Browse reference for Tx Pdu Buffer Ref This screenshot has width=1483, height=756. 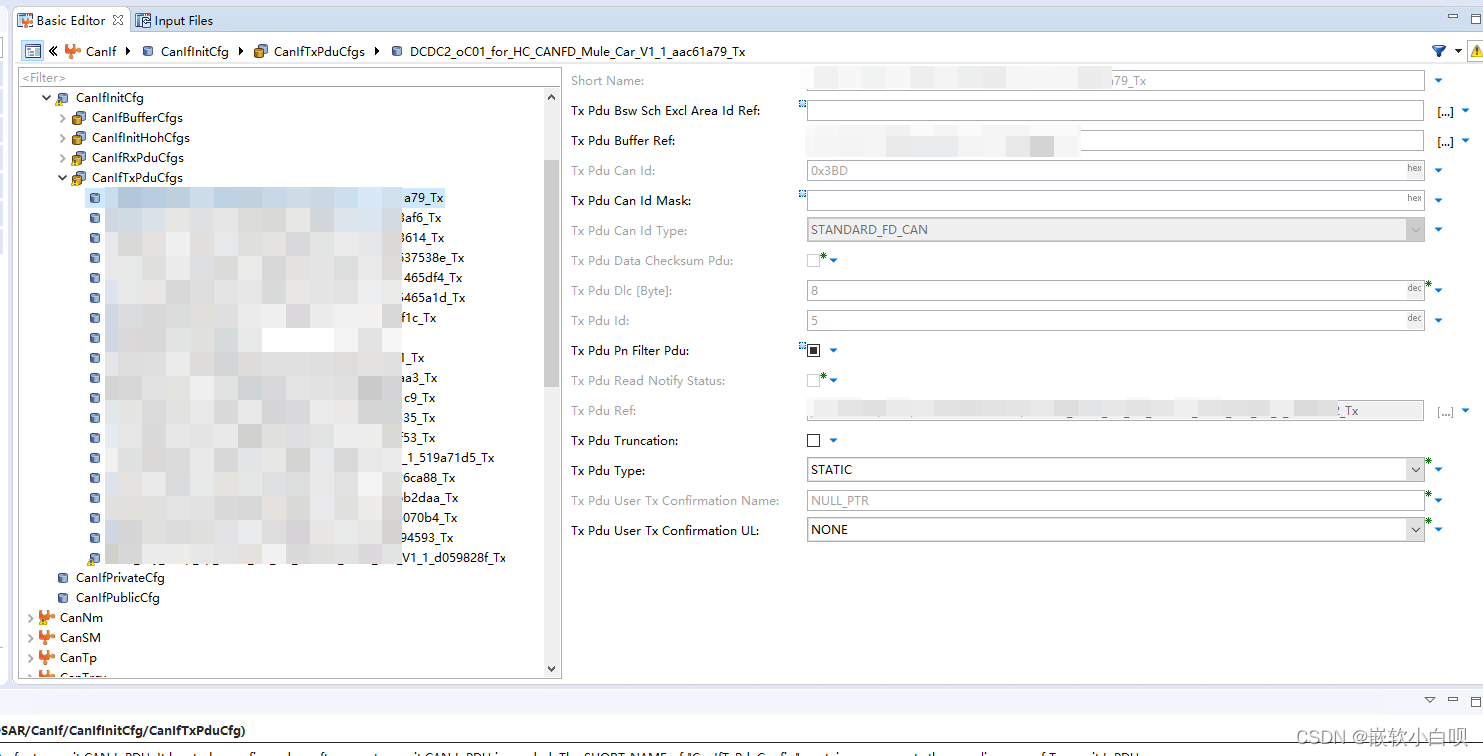coord(1444,142)
